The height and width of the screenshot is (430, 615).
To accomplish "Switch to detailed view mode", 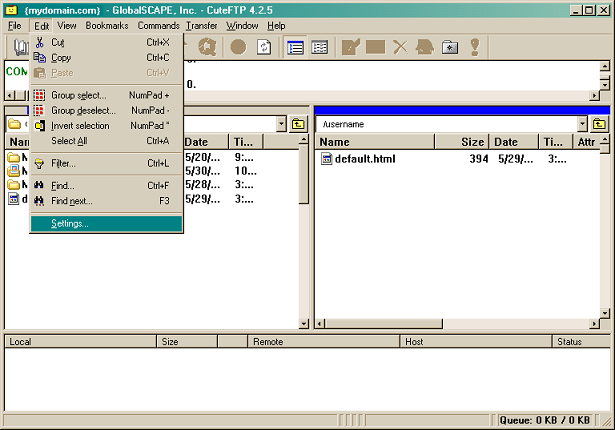I will 296,47.
